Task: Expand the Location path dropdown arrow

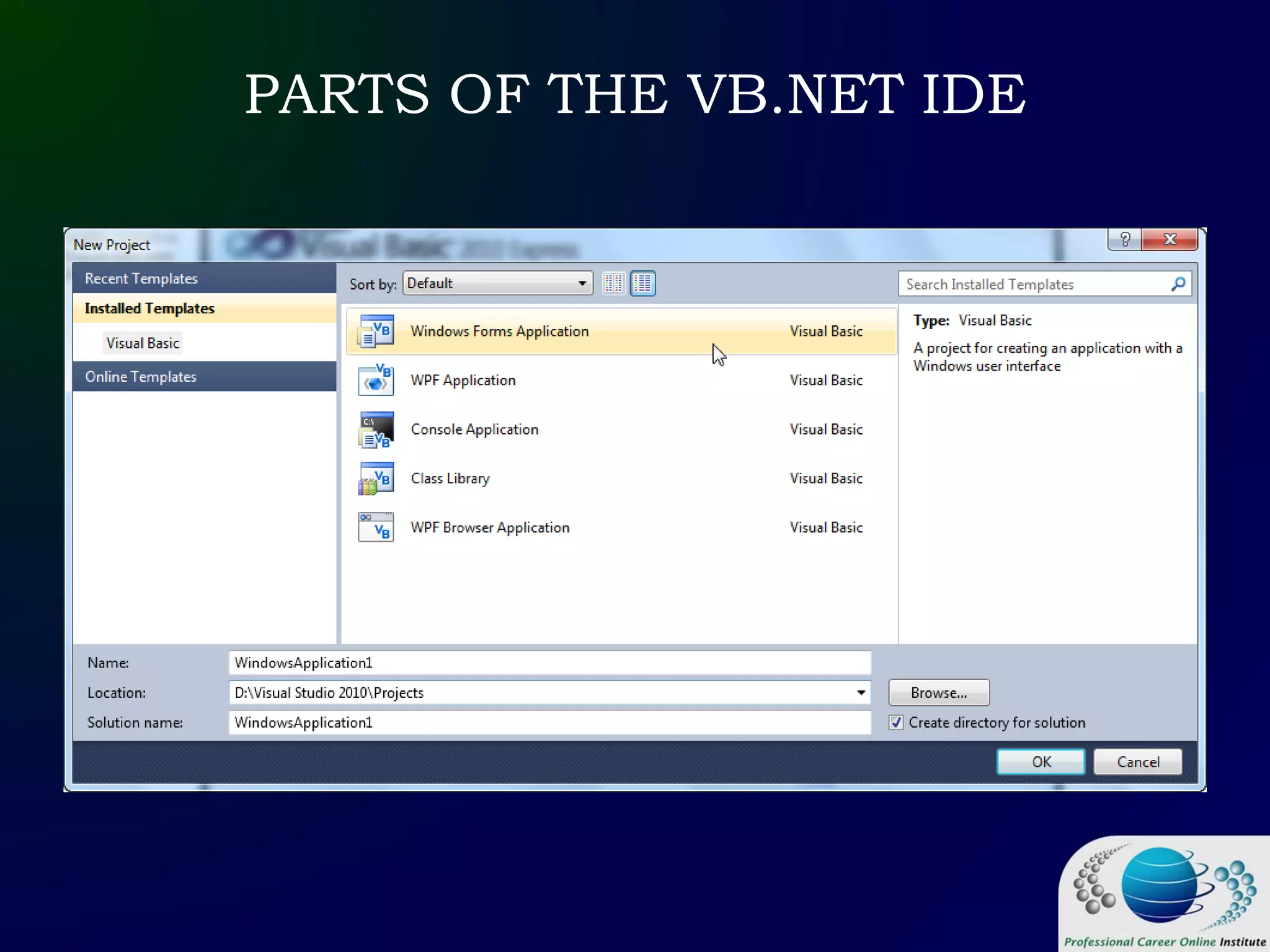Action: [861, 692]
